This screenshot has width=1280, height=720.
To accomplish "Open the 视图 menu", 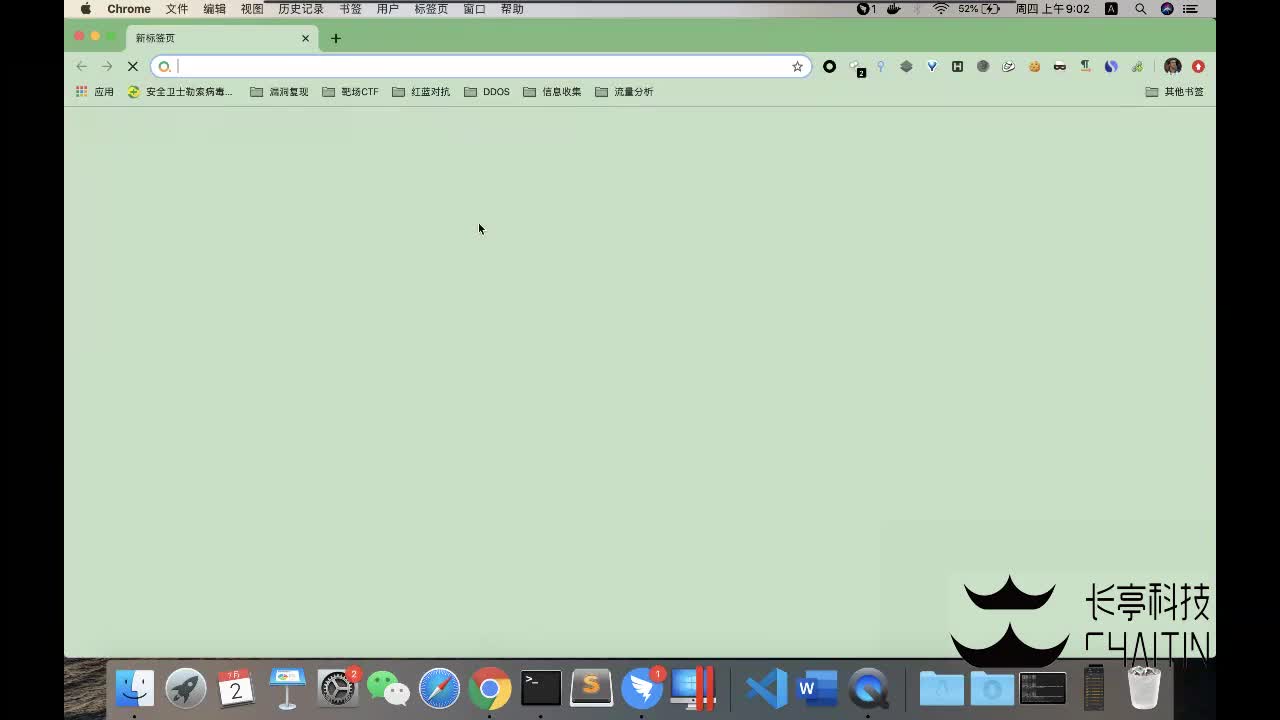I will click(x=252, y=9).
